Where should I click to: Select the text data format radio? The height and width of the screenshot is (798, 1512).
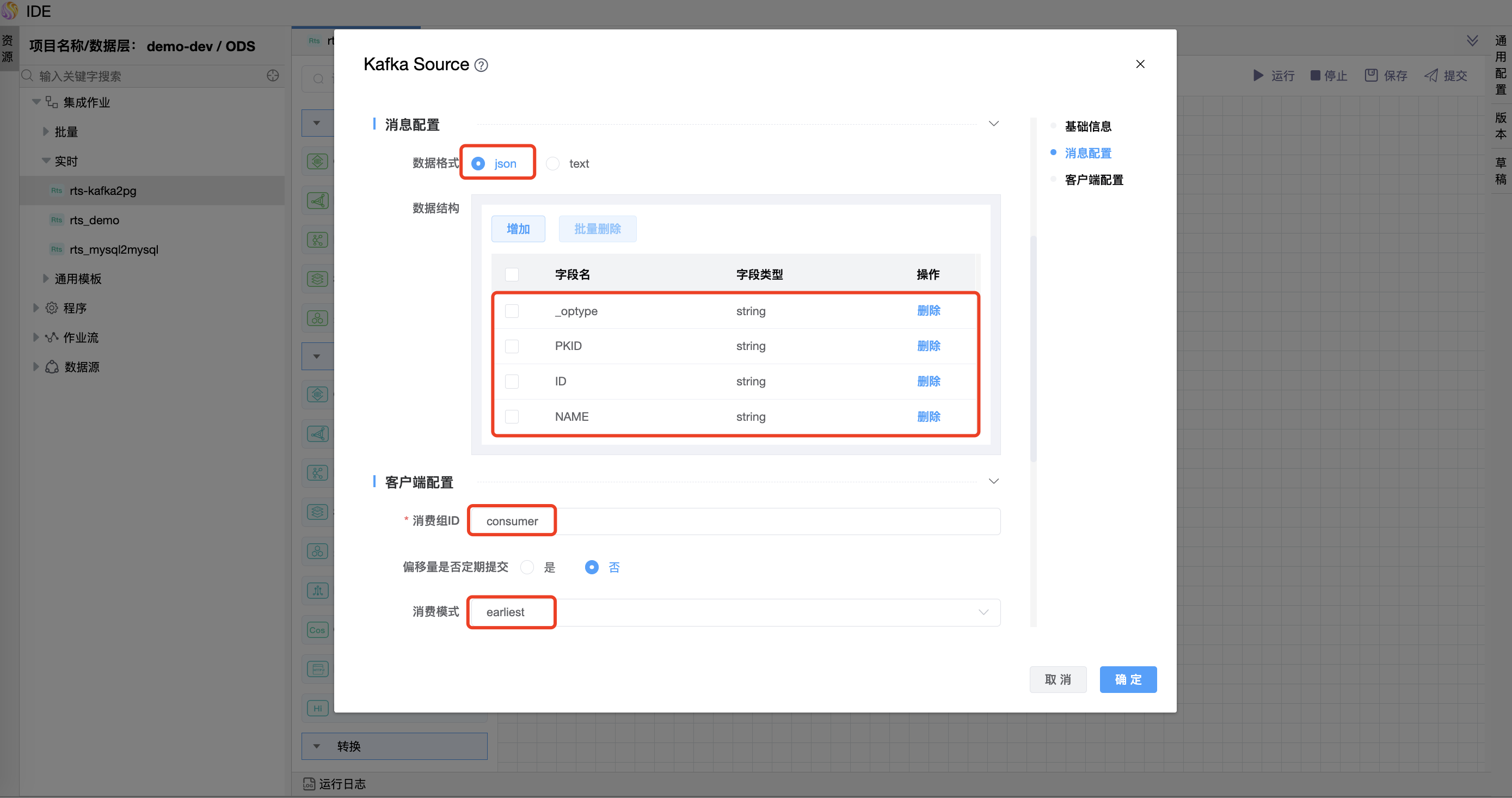pos(553,164)
